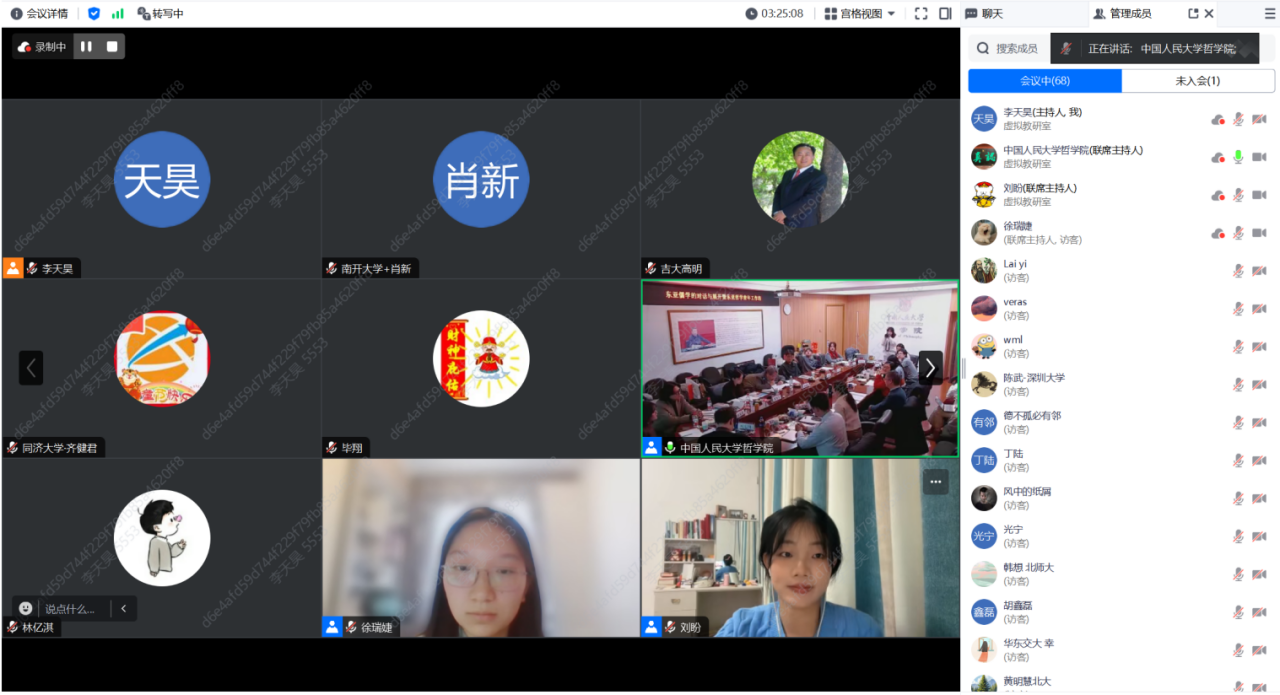Screen dimensions: 1280x695
Task: Stop the cloud recording
Action: (x=112, y=46)
